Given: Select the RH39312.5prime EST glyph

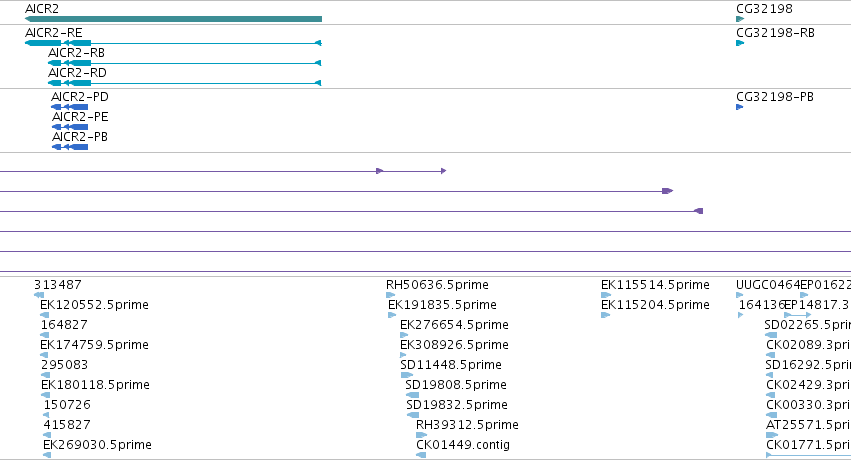Looking at the screenshot, I should pos(421,435).
